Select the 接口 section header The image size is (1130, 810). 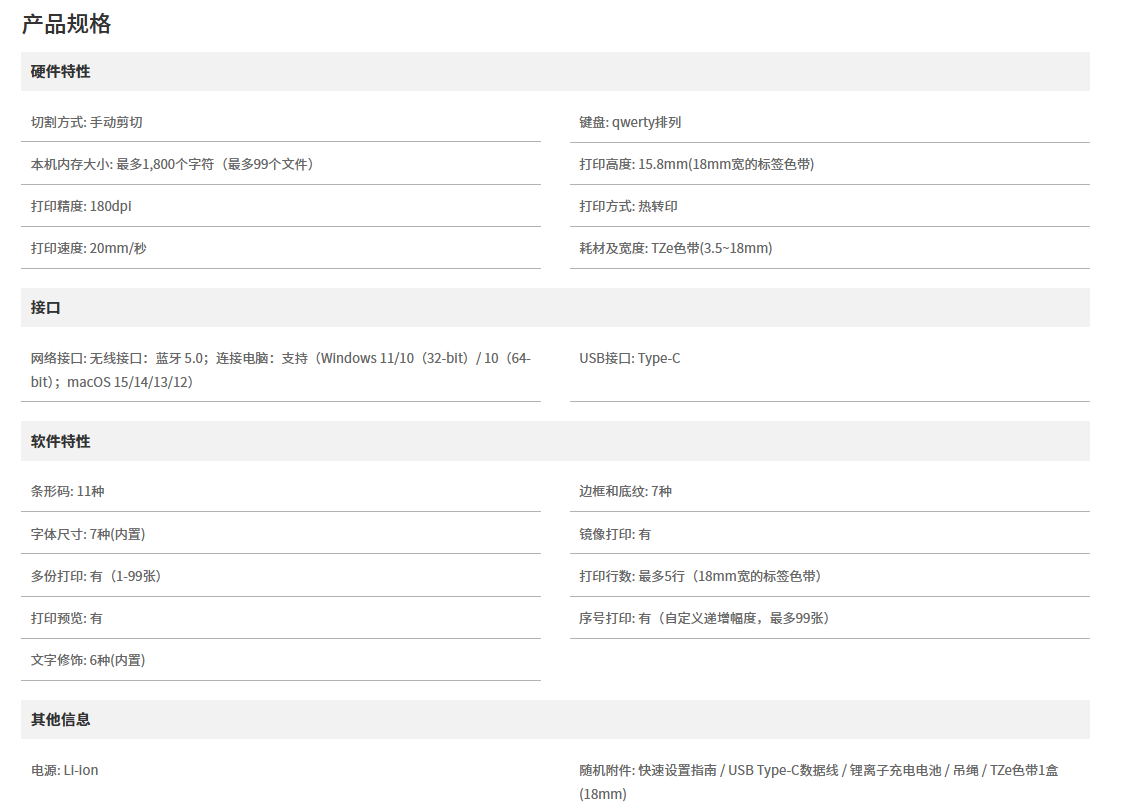click(x=555, y=308)
